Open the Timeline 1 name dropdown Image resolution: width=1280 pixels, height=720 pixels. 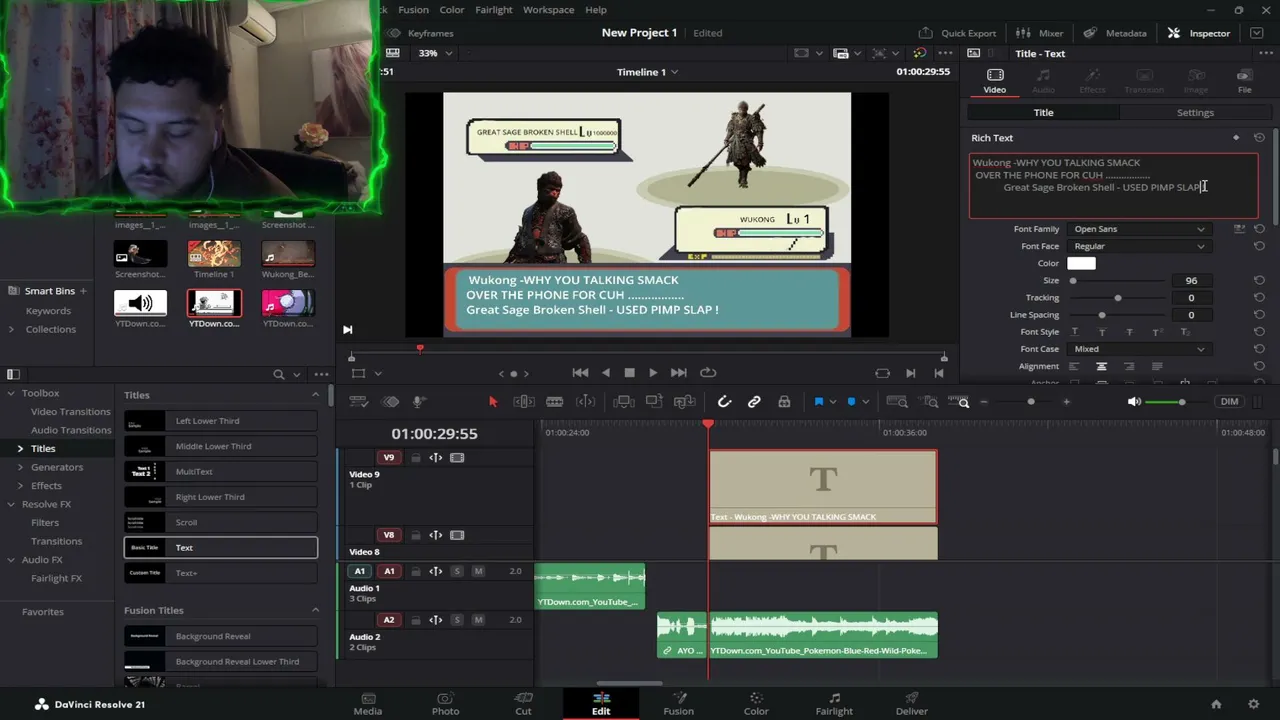[647, 72]
